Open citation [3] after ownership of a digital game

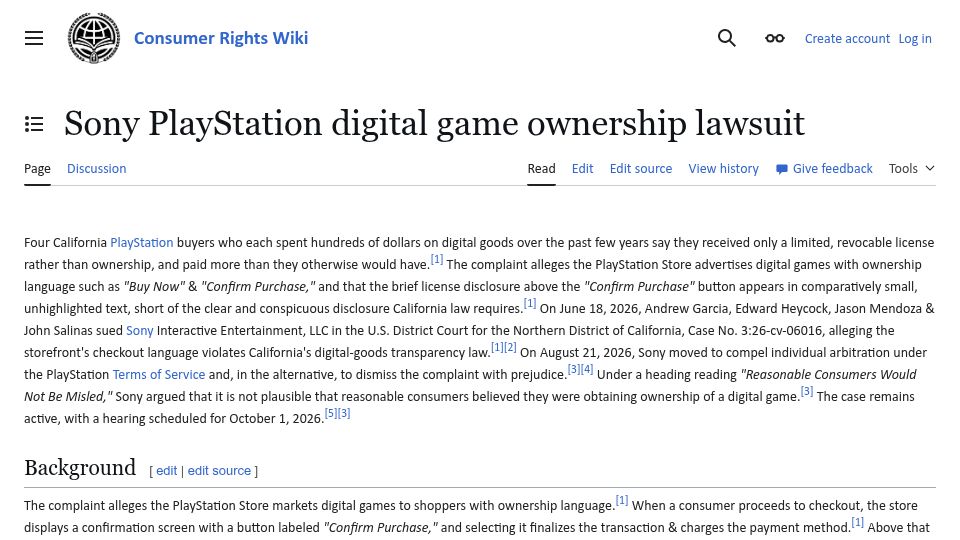807,391
